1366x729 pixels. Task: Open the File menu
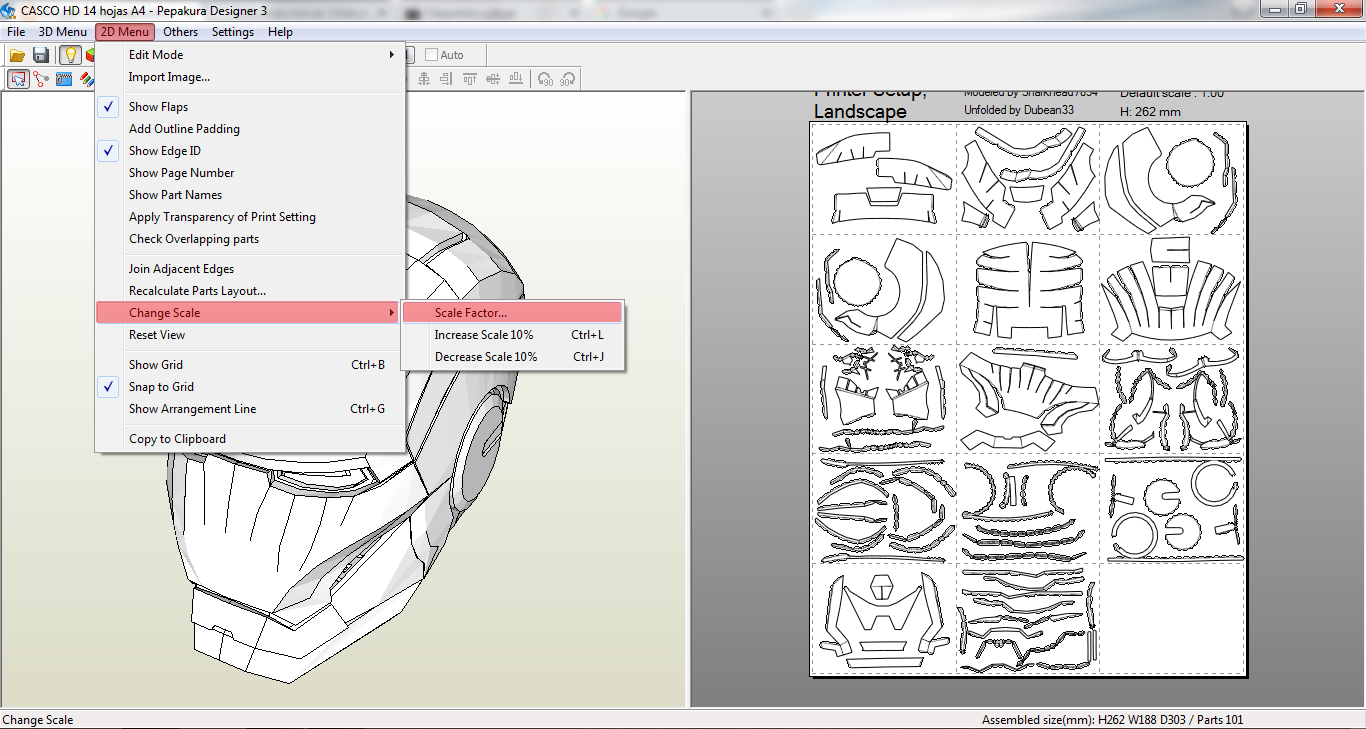(x=16, y=32)
